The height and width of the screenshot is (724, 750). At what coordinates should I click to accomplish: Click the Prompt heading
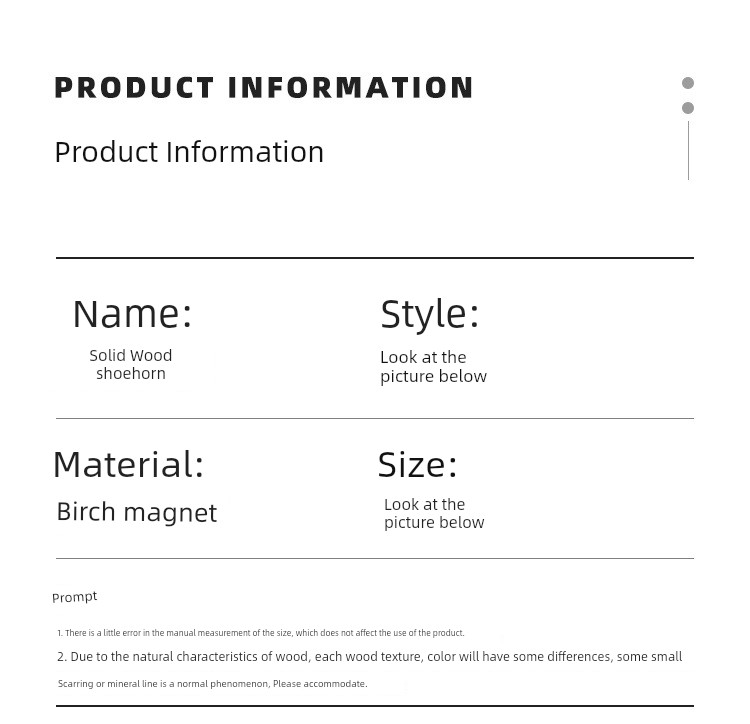coord(75,597)
